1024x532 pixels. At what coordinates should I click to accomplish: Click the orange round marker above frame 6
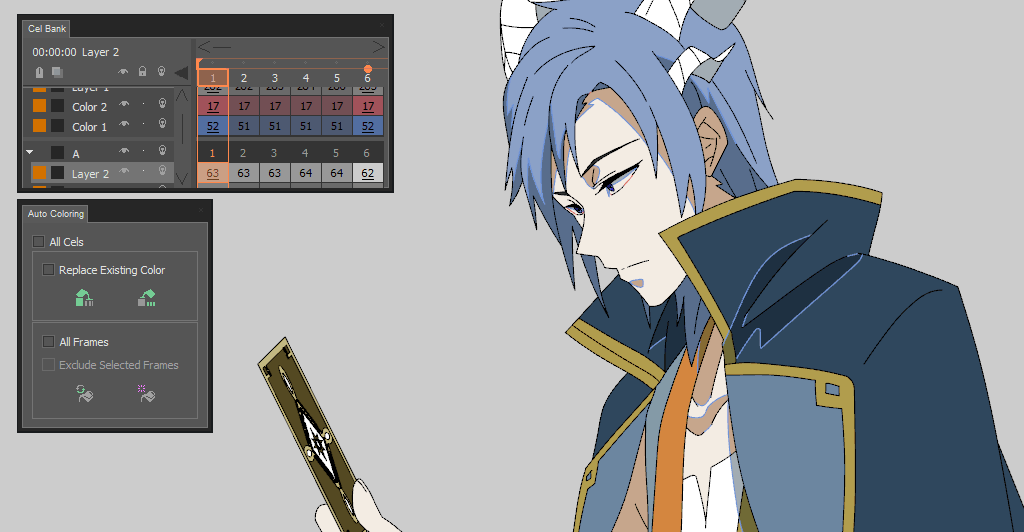click(368, 69)
